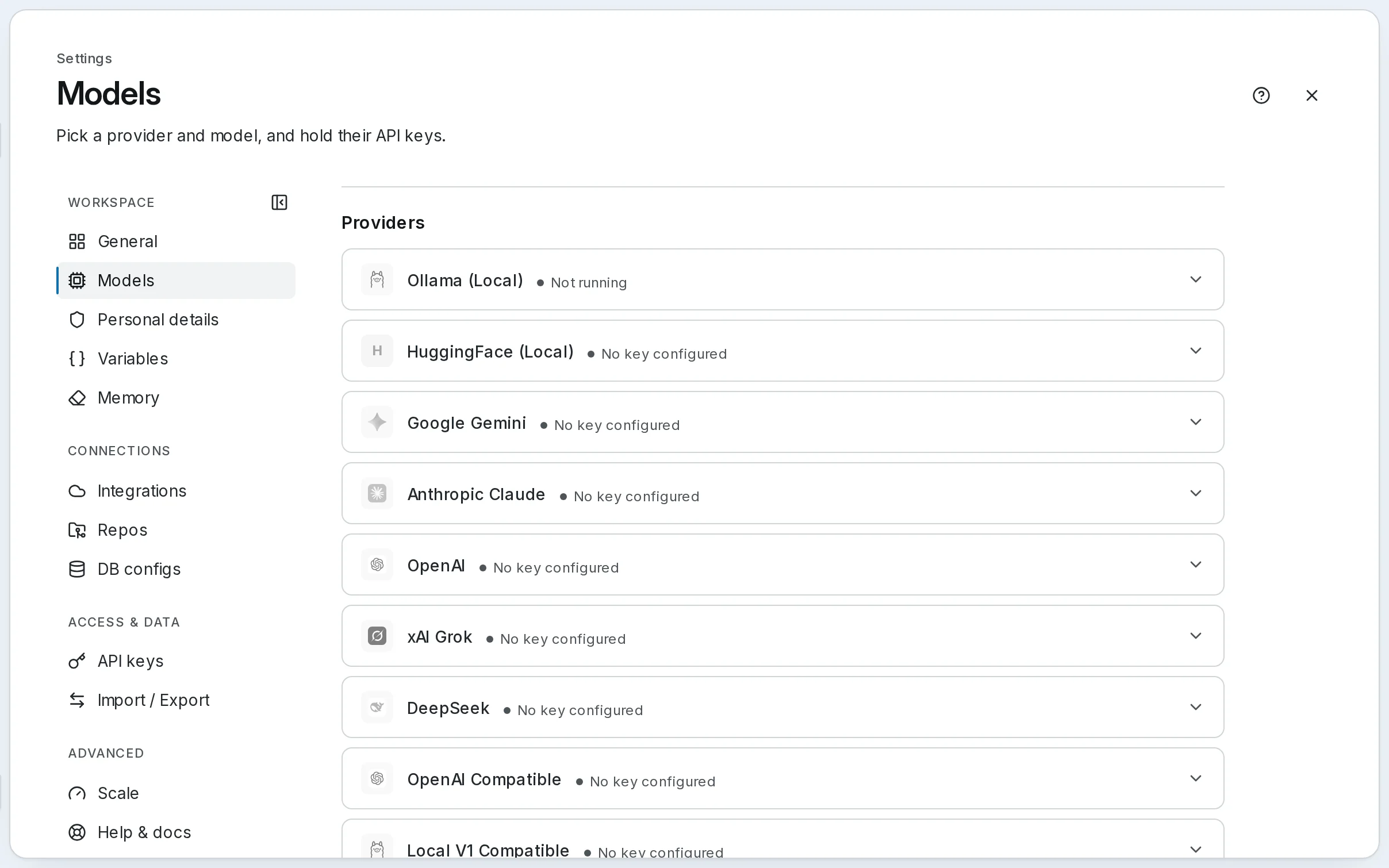
Task: Click the OpenAI provider name
Action: click(x=436, y=566)
